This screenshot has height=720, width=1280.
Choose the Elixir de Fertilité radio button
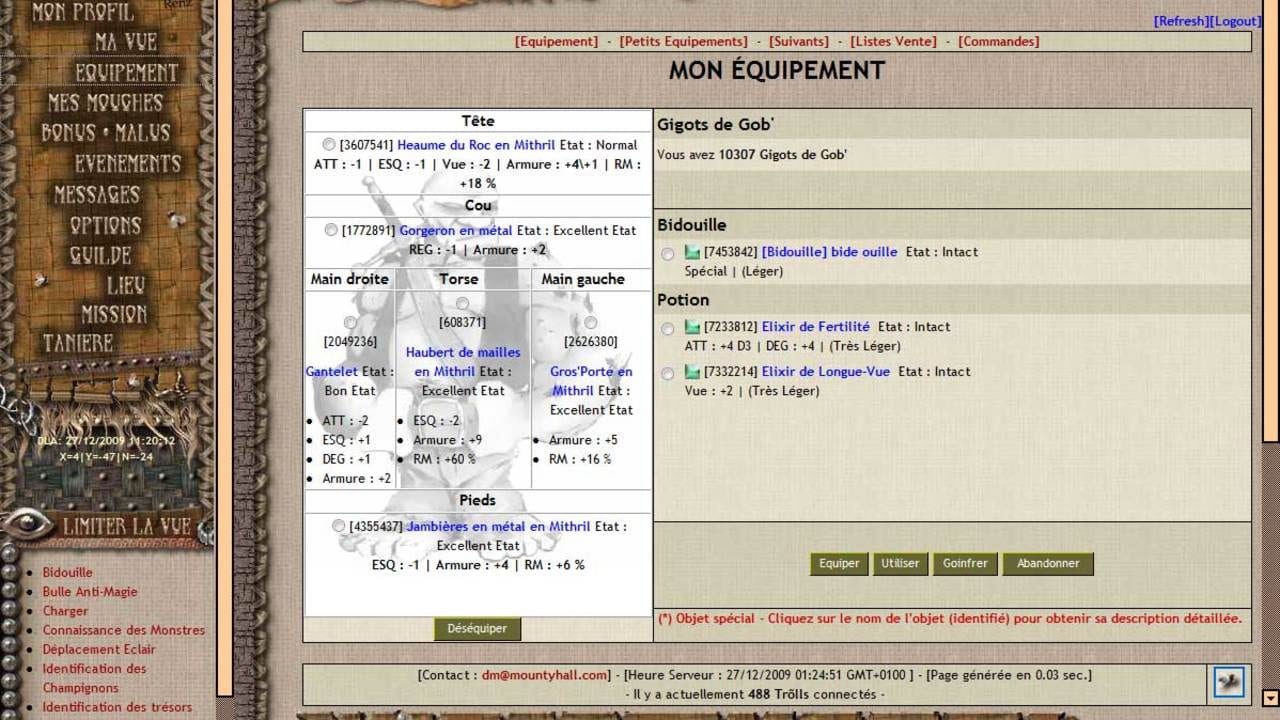[x=667, y=329]
